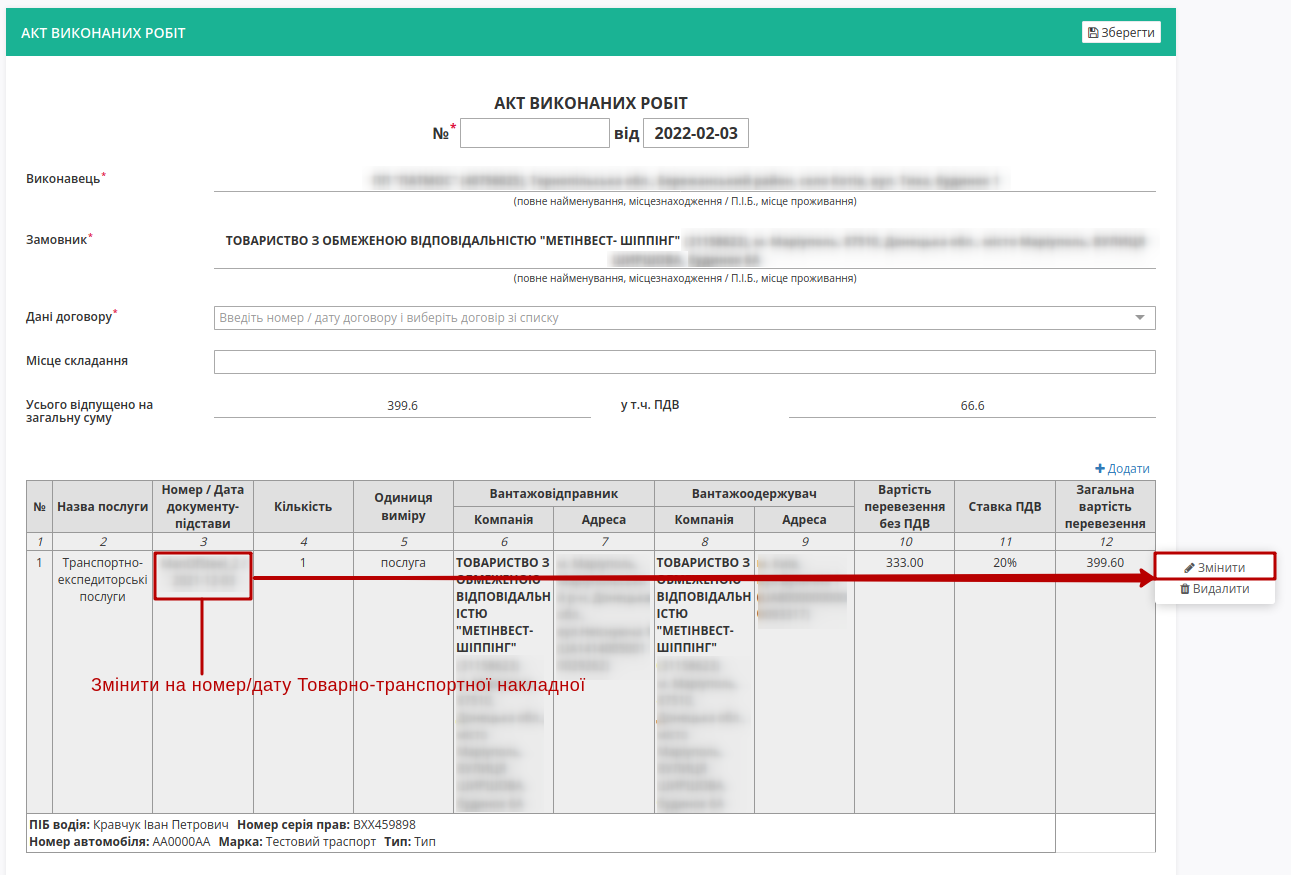Open the act date field 2022-02-03
Screen dimensions: 1291x875
[696, 133]
